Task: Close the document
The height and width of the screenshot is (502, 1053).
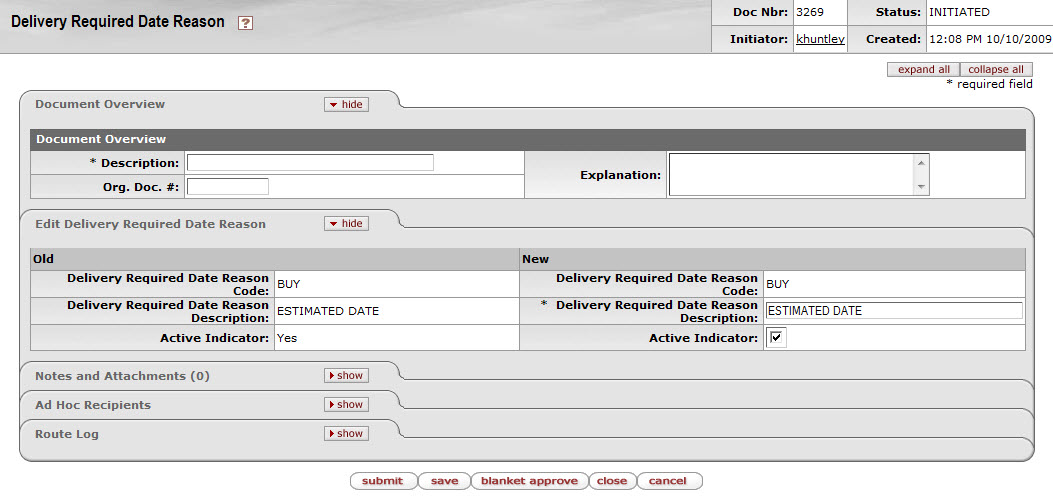Action: coord(611,481)
